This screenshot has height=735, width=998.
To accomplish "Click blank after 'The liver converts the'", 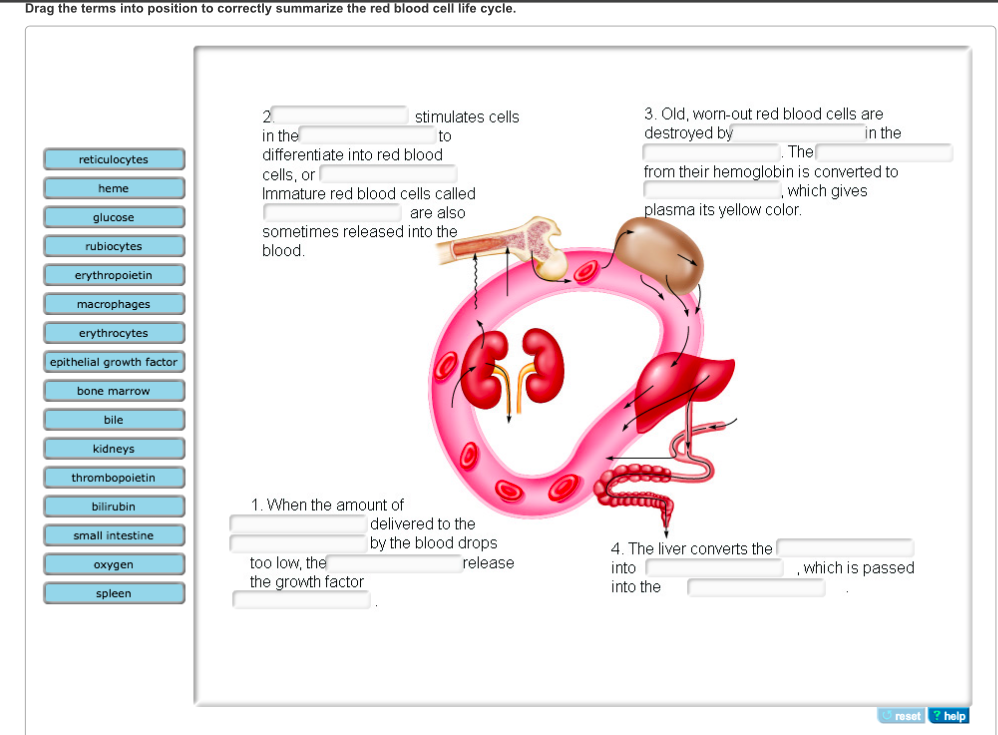I will (x=845, y=548).
